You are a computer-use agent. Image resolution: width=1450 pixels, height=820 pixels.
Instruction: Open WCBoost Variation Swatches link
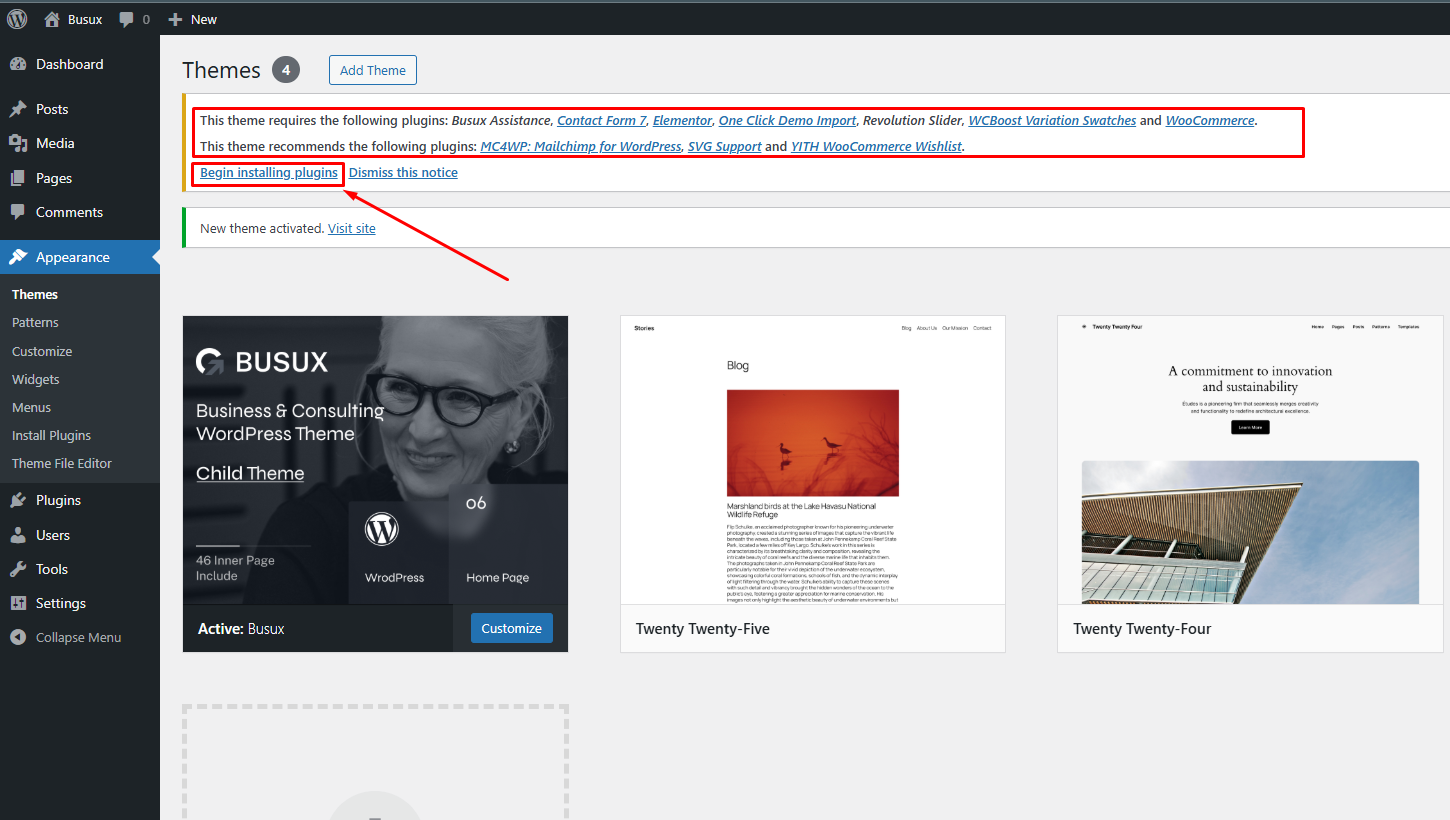tap(1052, 120)
